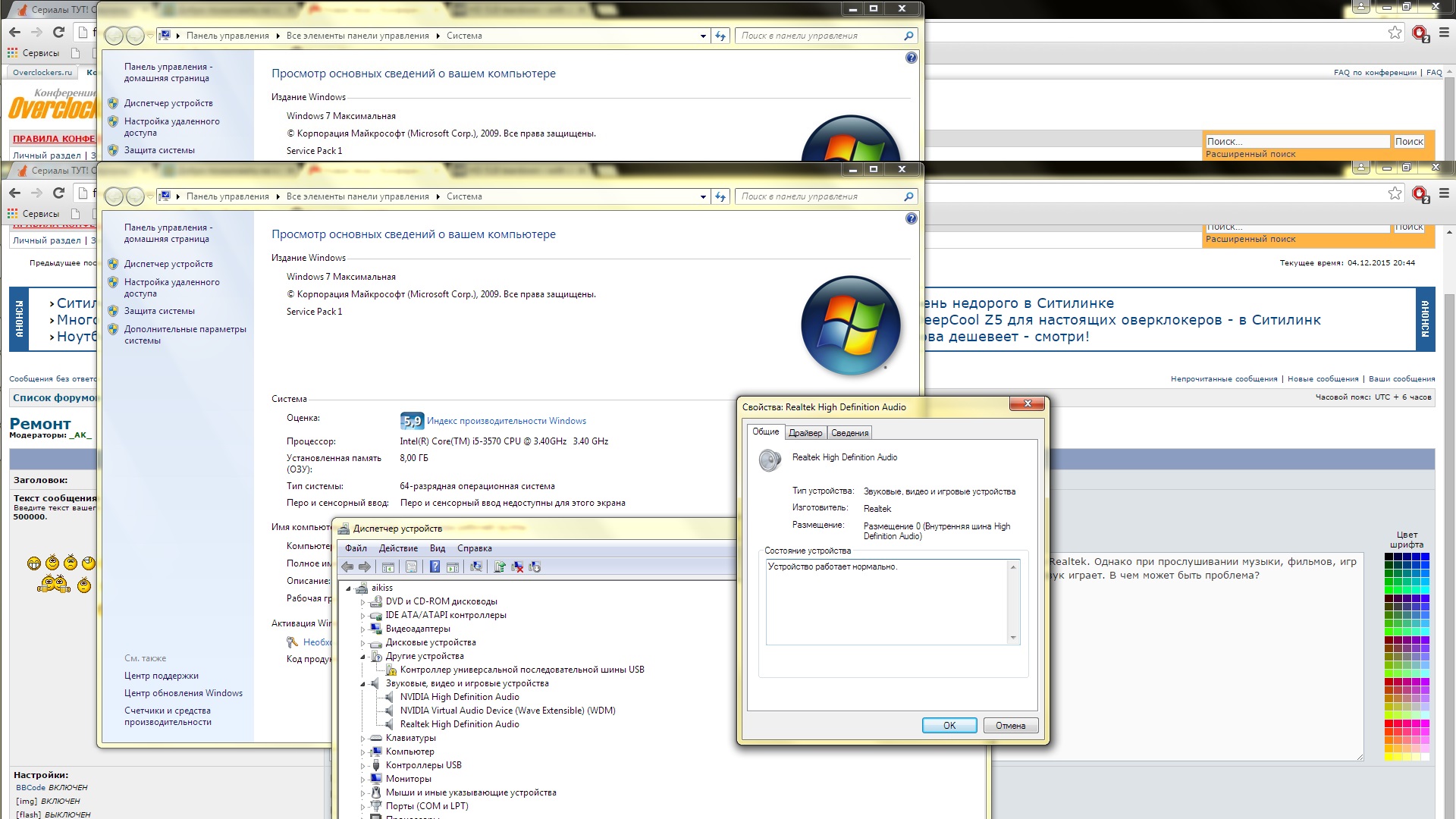Open Ваши сообщения forum link
Screen dimensions: 1456x819
point(1401,379)
